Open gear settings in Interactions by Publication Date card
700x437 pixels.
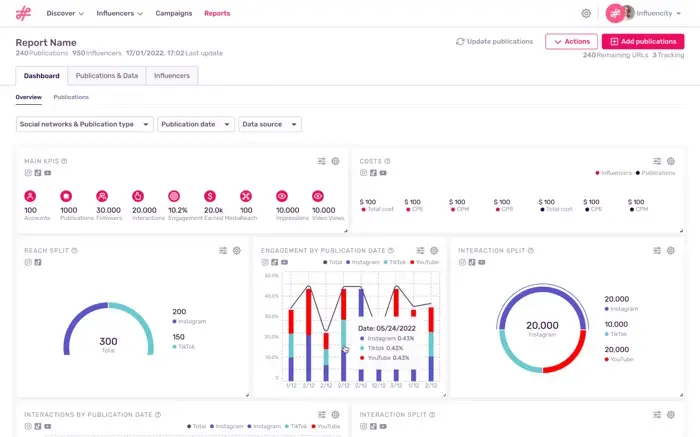pyautogui.click(x=335, y=415)
